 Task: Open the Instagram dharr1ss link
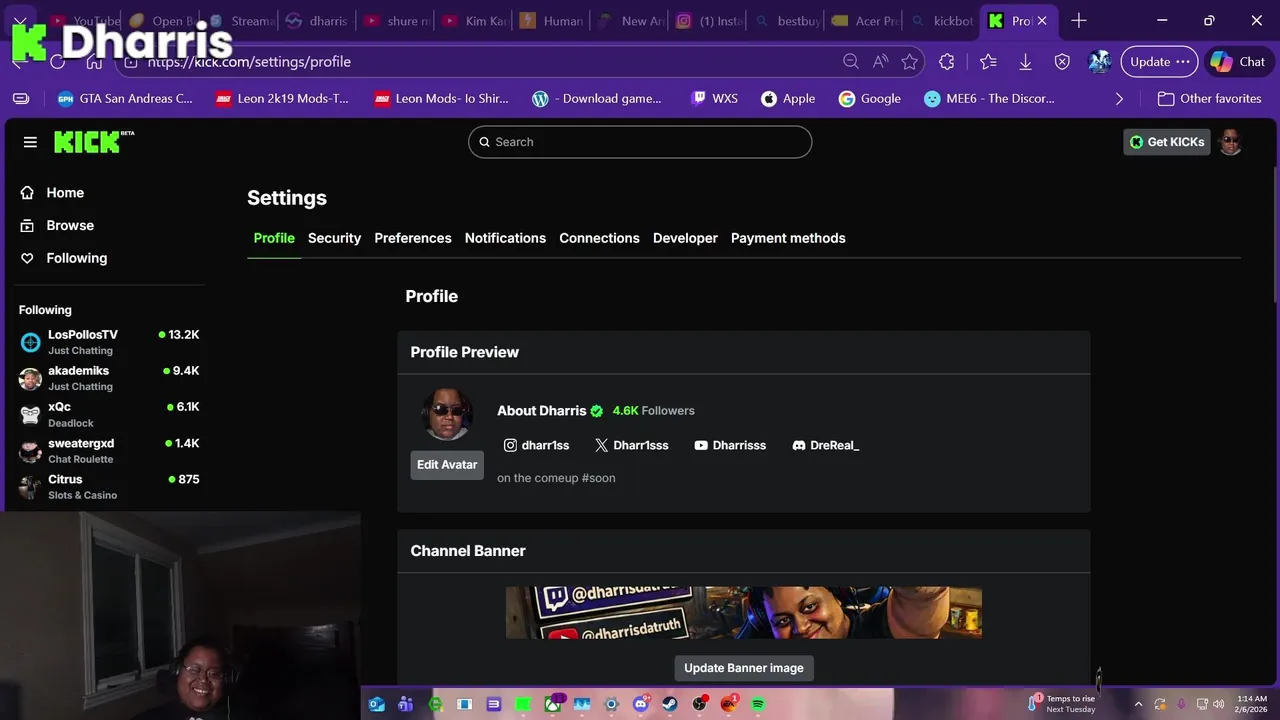tap(536, 445)
